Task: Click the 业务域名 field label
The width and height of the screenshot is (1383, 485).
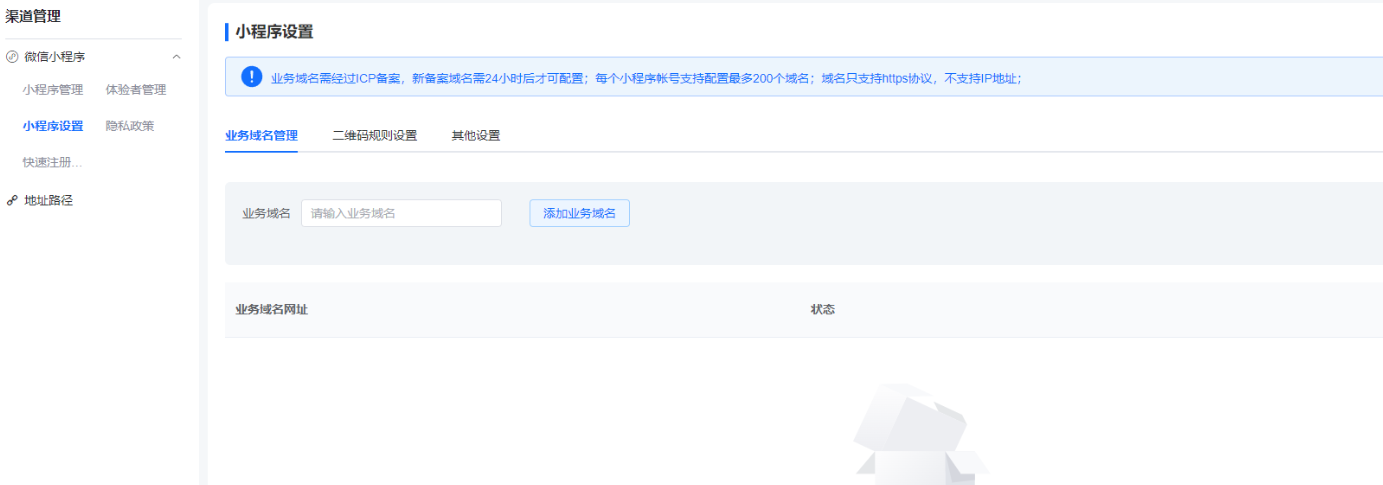Action: point(266,213)
